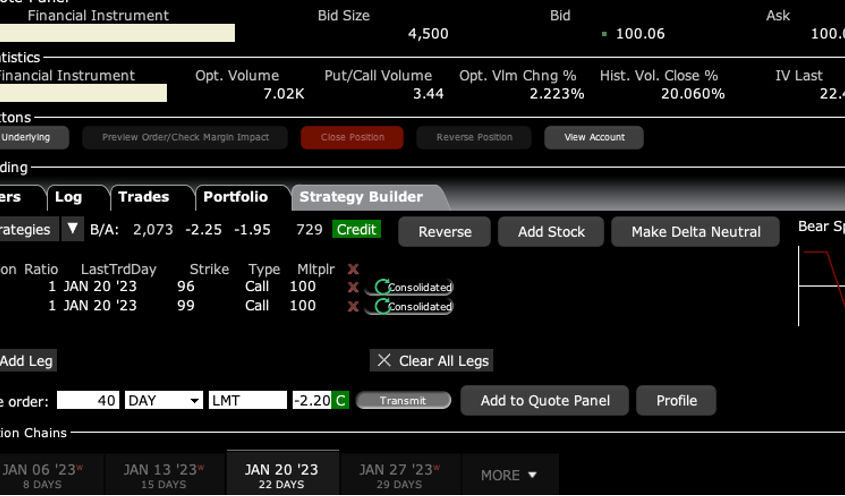Screen dimensions: 845x496
Task: Click the red Close Position button
Action: click(x=352, y=138)
